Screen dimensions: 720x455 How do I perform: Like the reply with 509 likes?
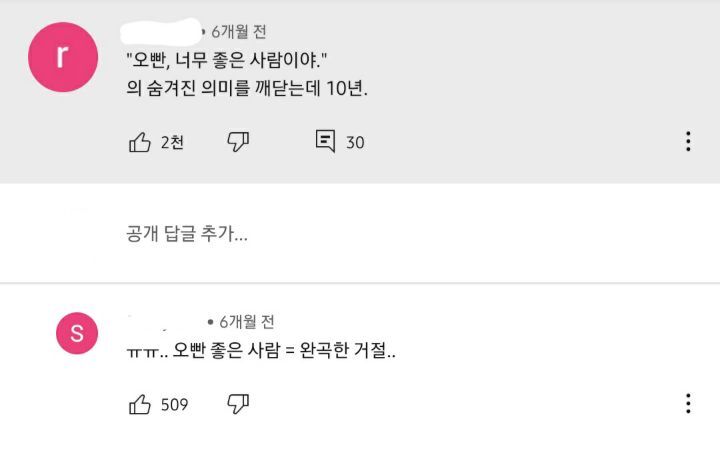(x=140, y=404)
